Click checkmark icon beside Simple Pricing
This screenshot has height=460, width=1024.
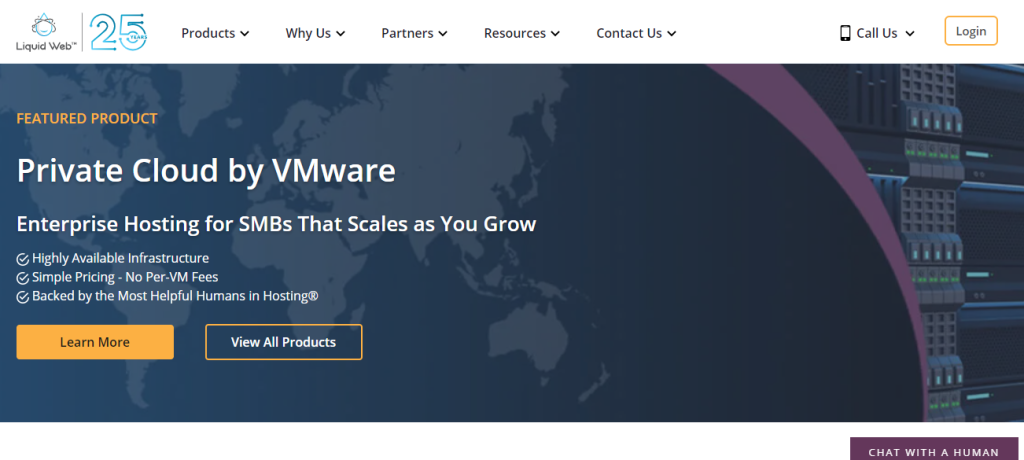pos(23,278)
